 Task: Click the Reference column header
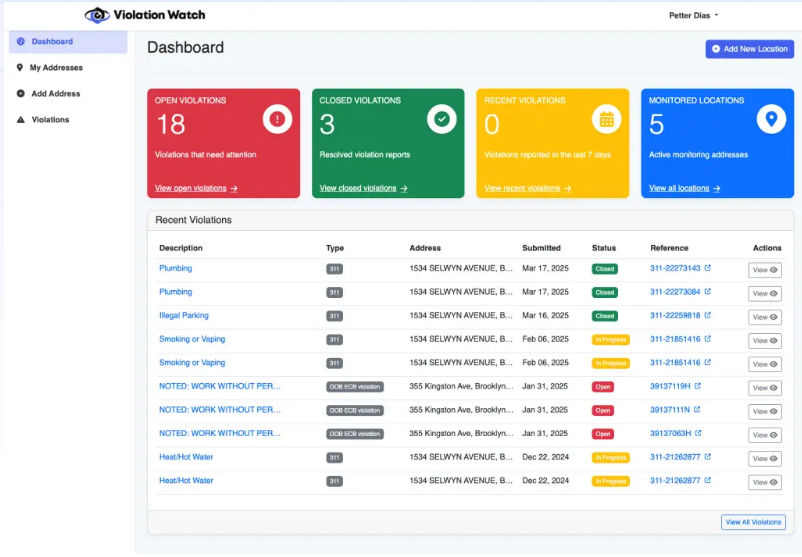669,248
